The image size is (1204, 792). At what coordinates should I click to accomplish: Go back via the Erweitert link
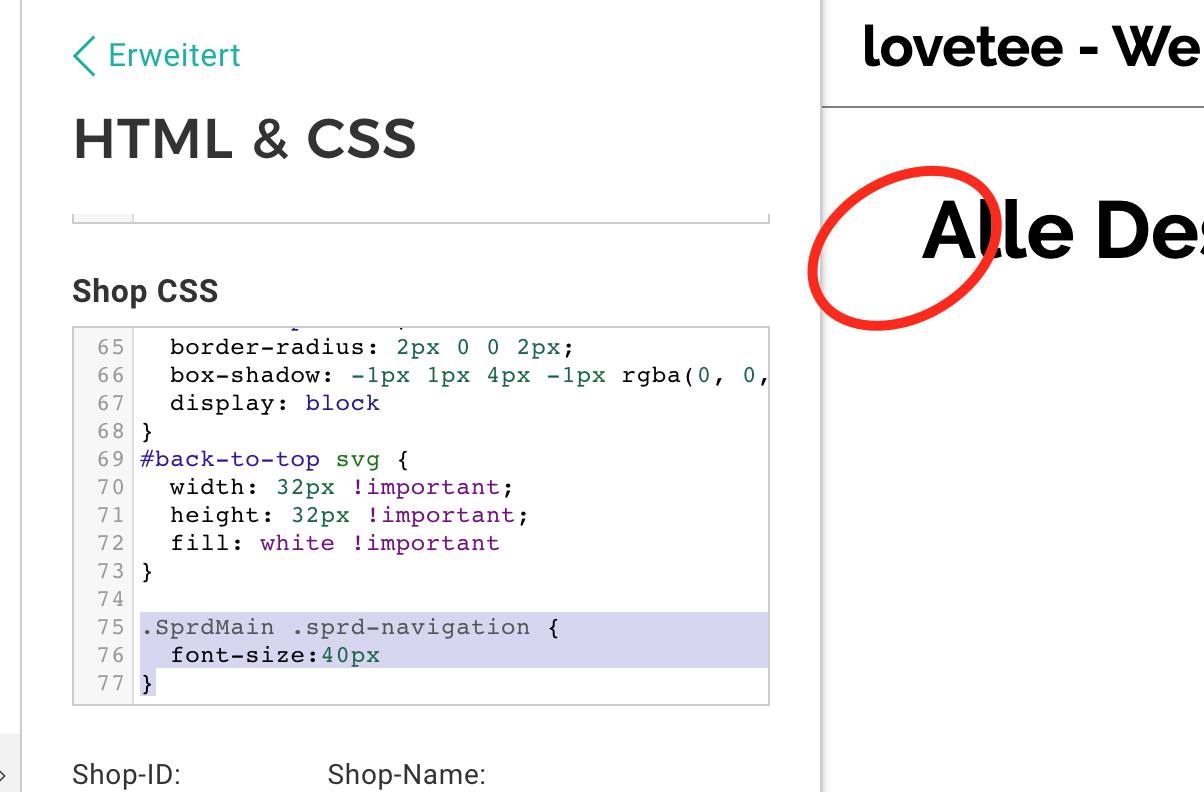coord(174,55)
